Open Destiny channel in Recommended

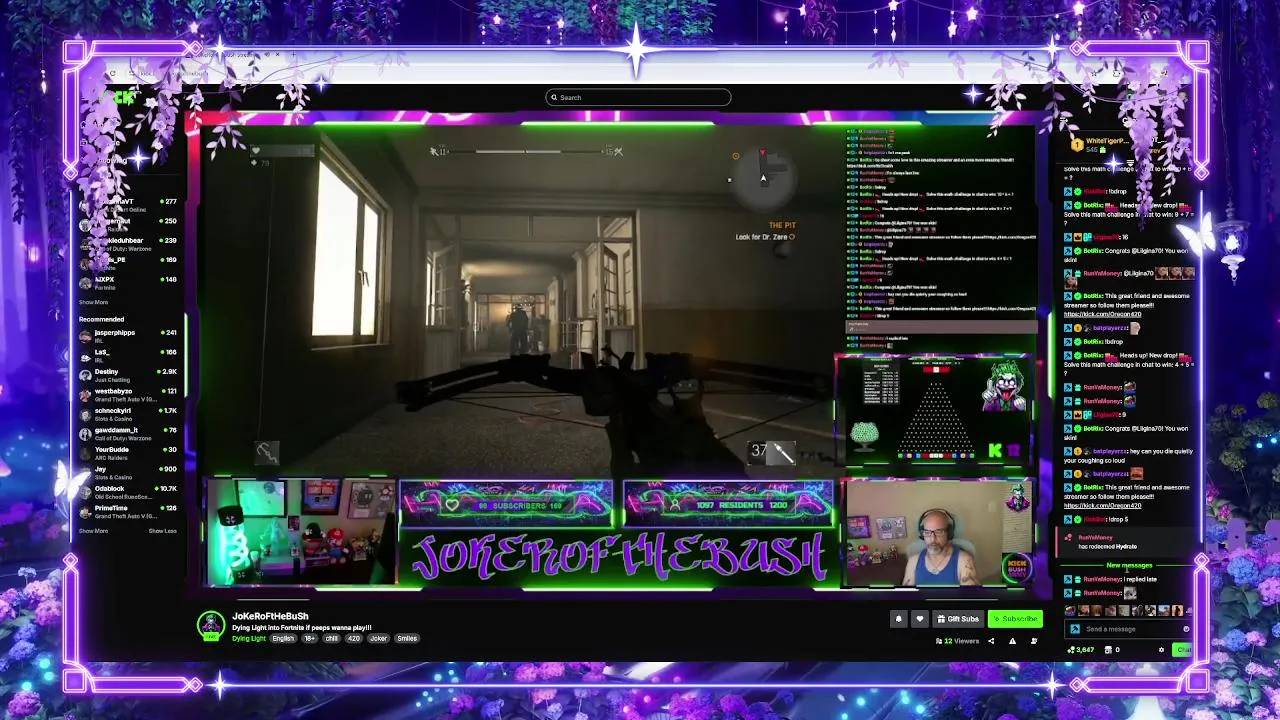(x=128, y=375)
